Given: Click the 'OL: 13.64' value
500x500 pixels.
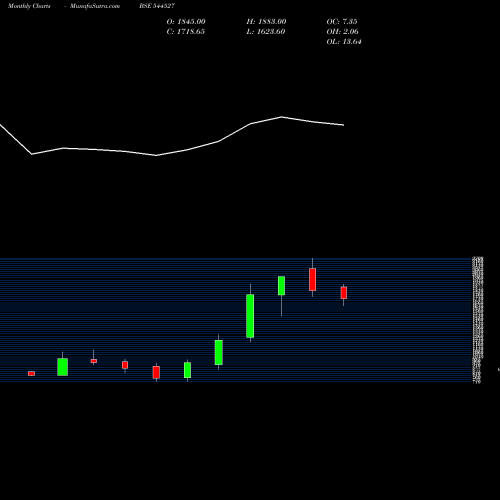Looking at the screenshot, I should 344,42.
